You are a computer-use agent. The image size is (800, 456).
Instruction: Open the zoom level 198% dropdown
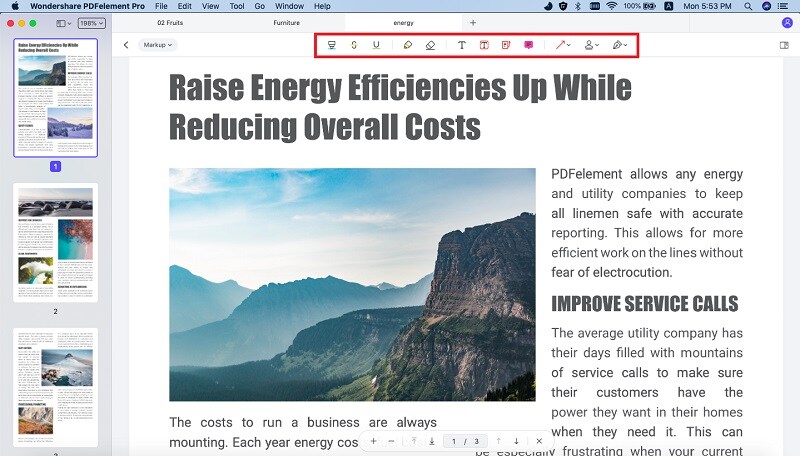coord(91,23)
